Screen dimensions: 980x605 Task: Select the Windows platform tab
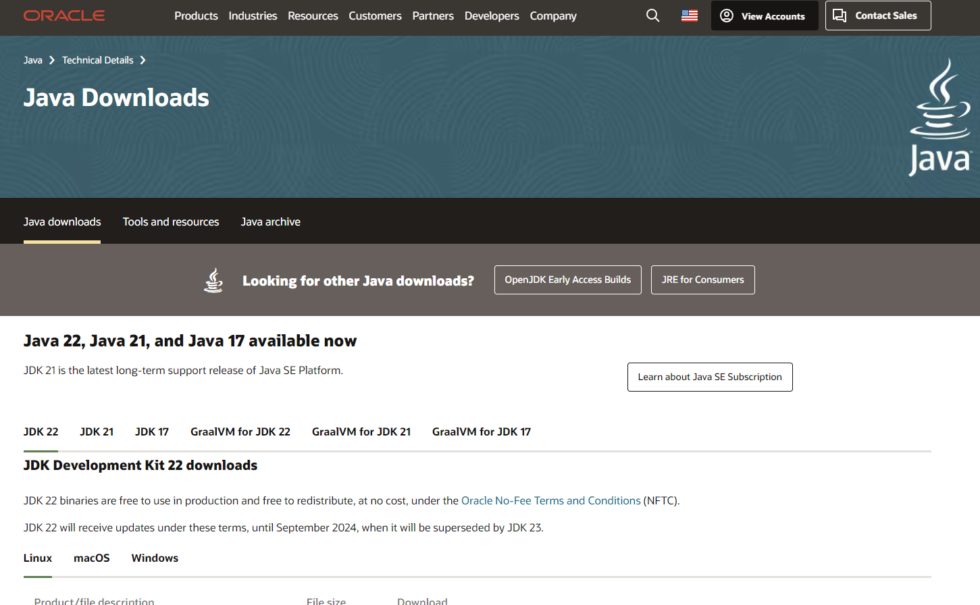pyautogui.click(x=154, y=558)
